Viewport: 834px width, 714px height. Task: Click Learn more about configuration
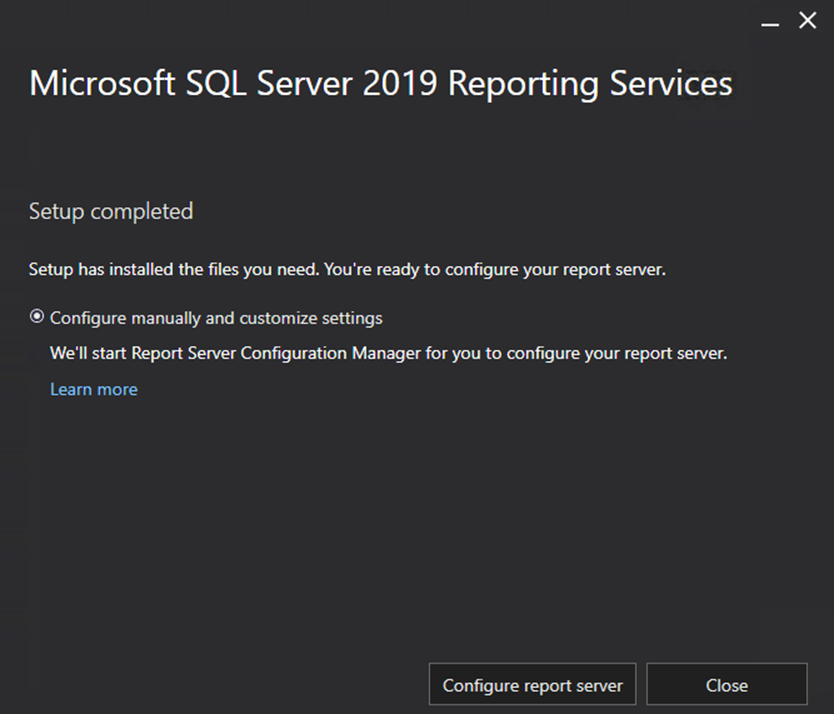tap(93, 389)
